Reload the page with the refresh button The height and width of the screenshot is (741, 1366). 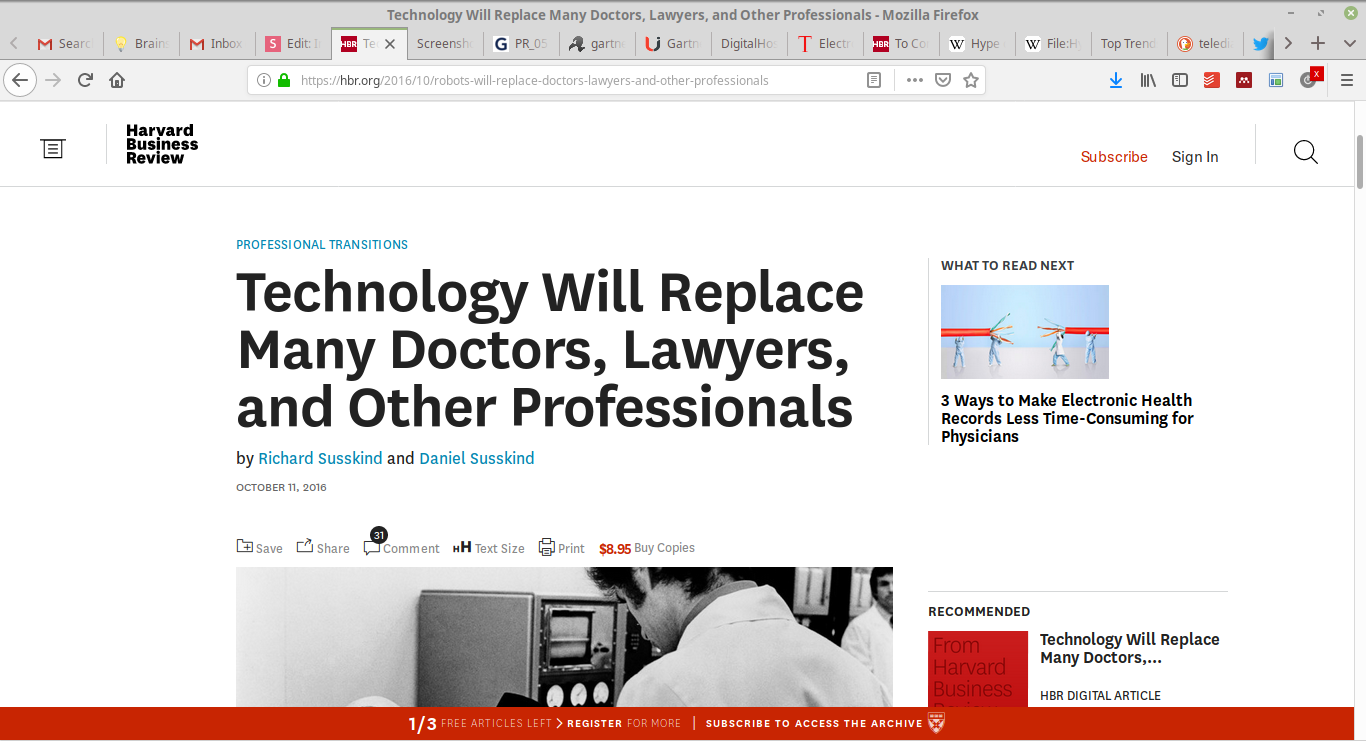click(x=85, y=80)
